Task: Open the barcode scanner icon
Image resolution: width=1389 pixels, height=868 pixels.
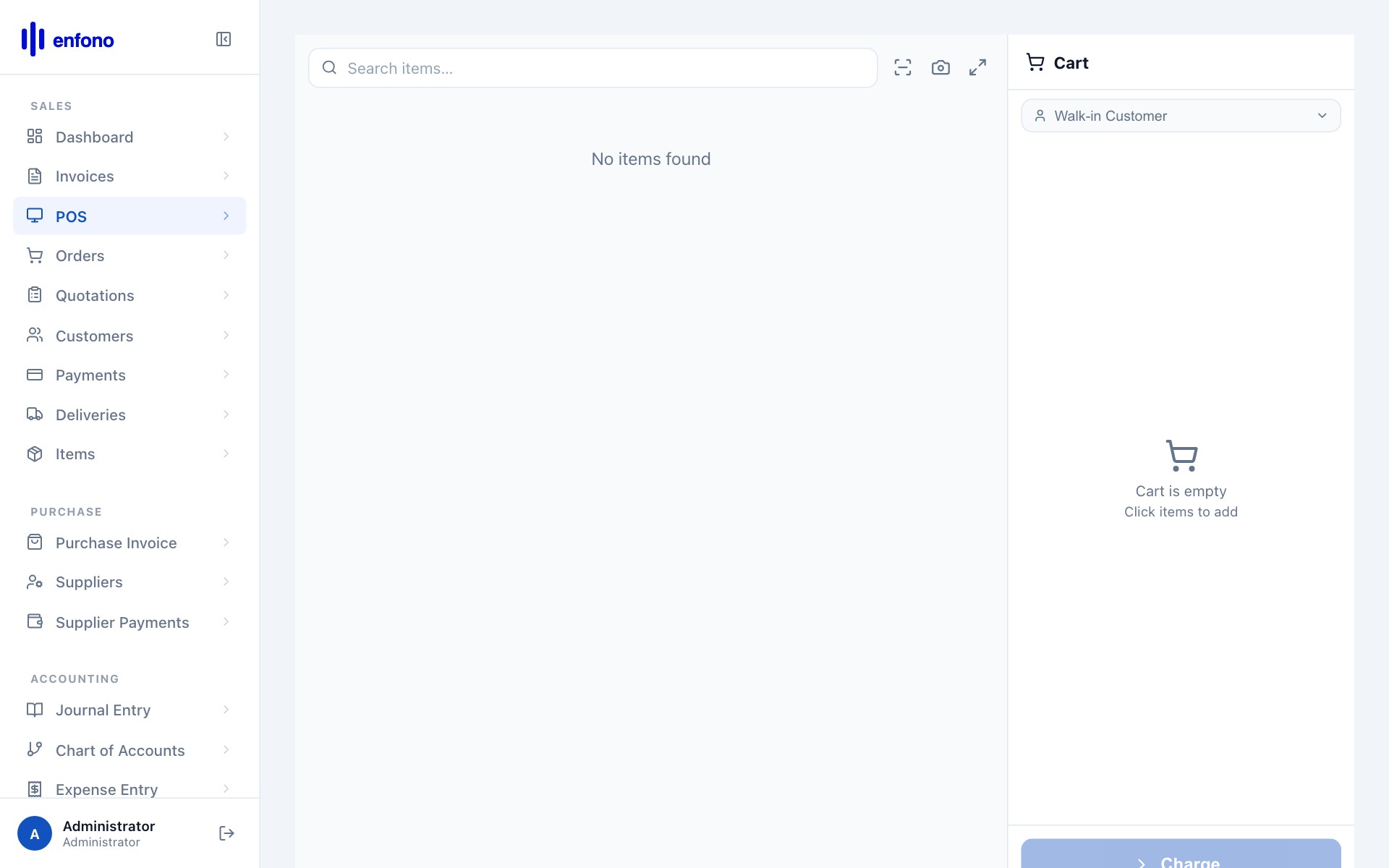Action: [902, 67]
